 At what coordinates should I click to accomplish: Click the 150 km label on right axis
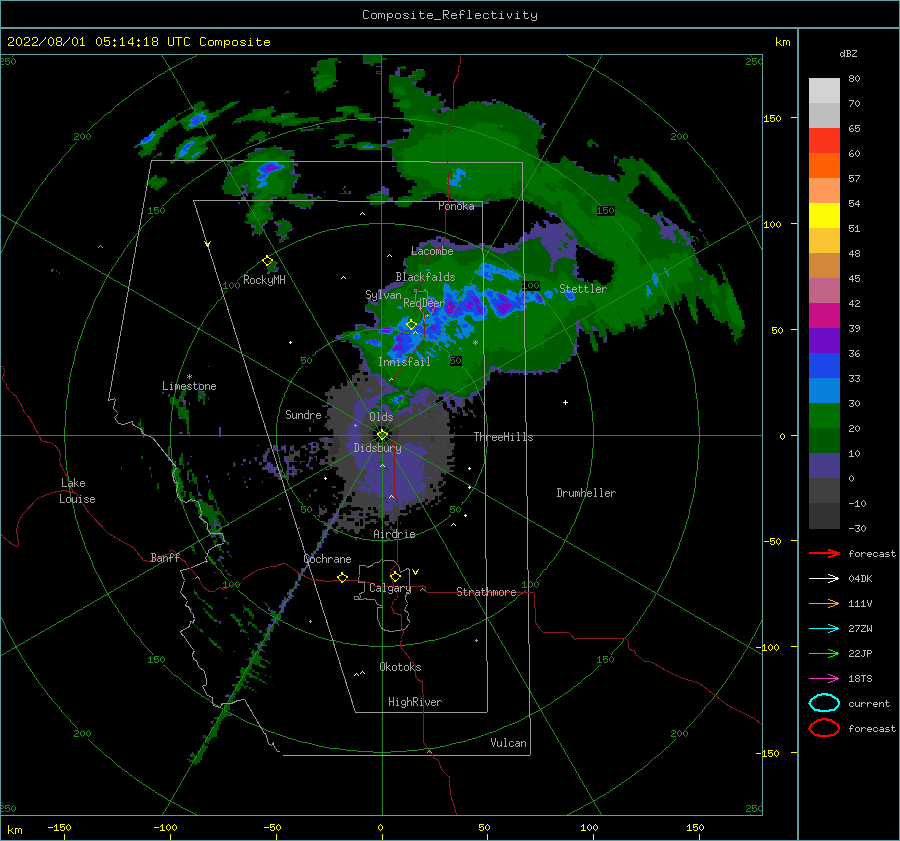pos(772,118)
